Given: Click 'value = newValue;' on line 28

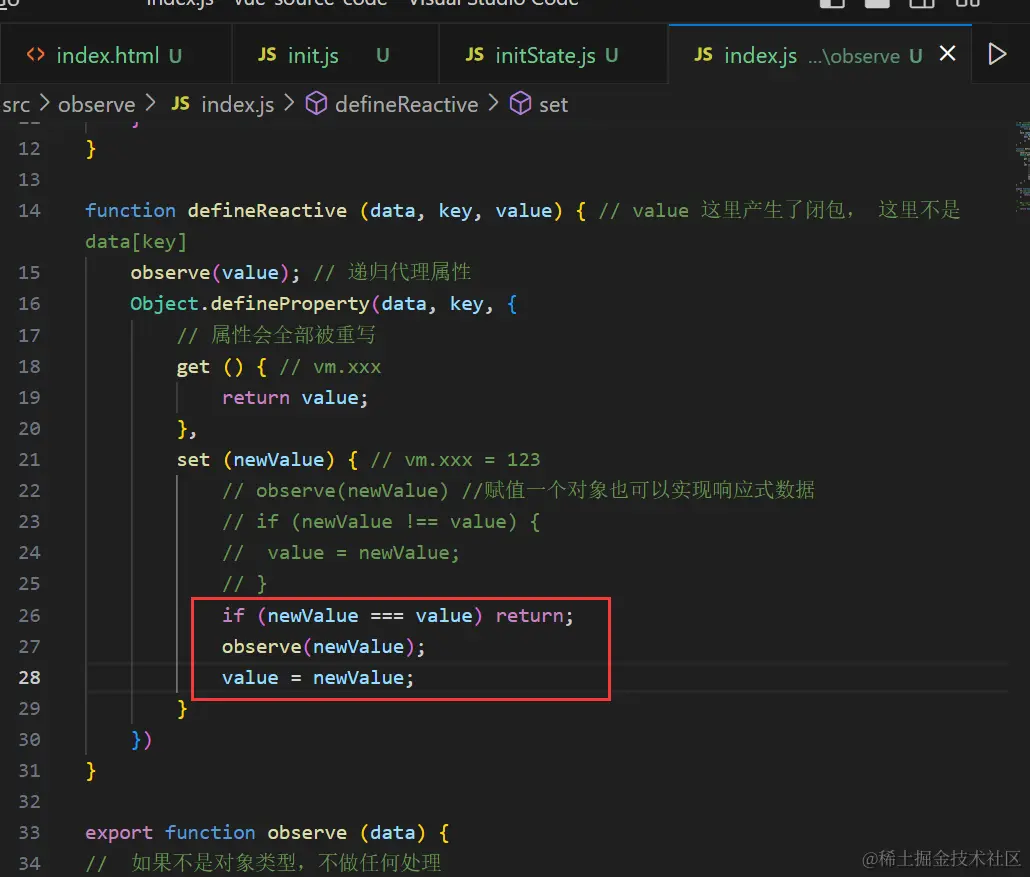Looking at the screenshot, I should (318, 678).
